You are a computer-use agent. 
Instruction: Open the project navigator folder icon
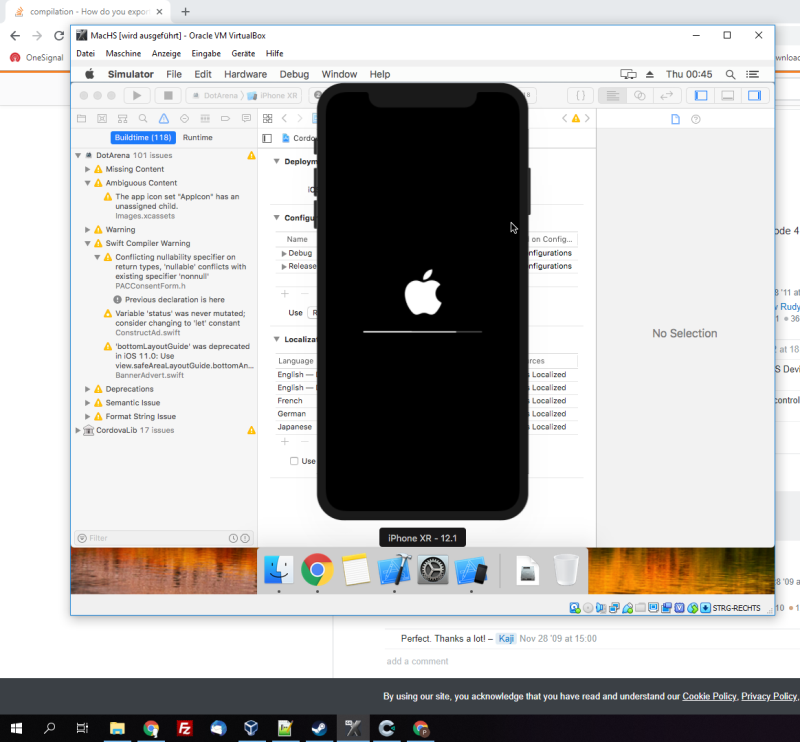coord(82,118)
